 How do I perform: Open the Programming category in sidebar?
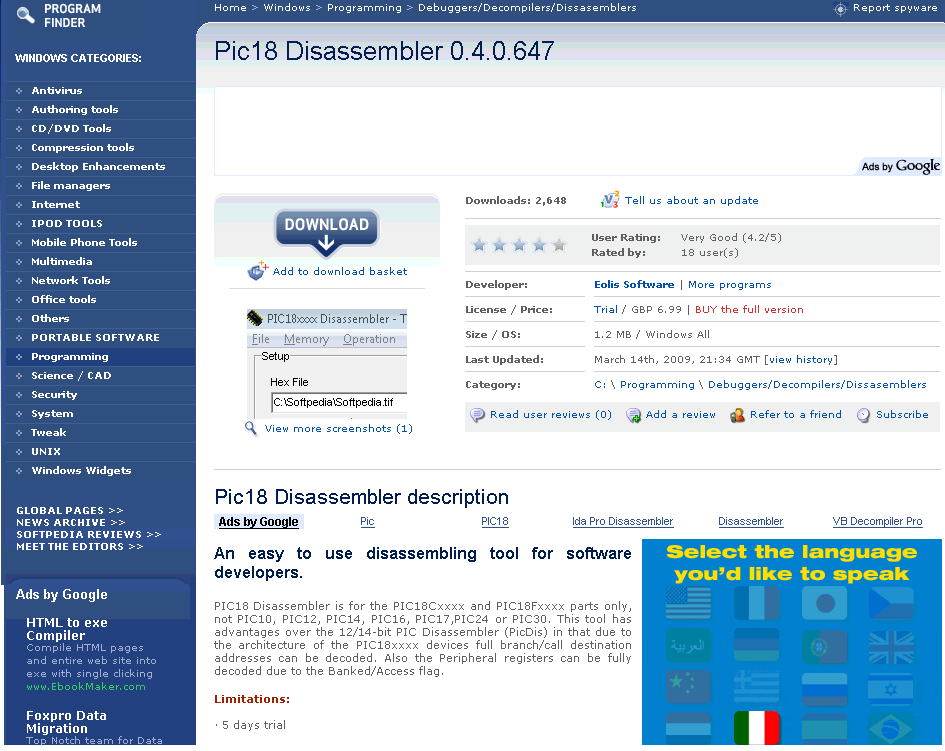[x=70, y=356]
